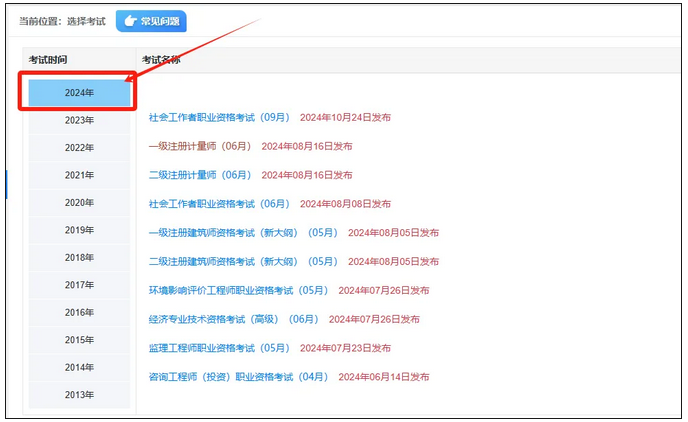Screen dimensions: 688x422
Task: Open the 2021年 exam year list
Action: (x=79, y=175)
